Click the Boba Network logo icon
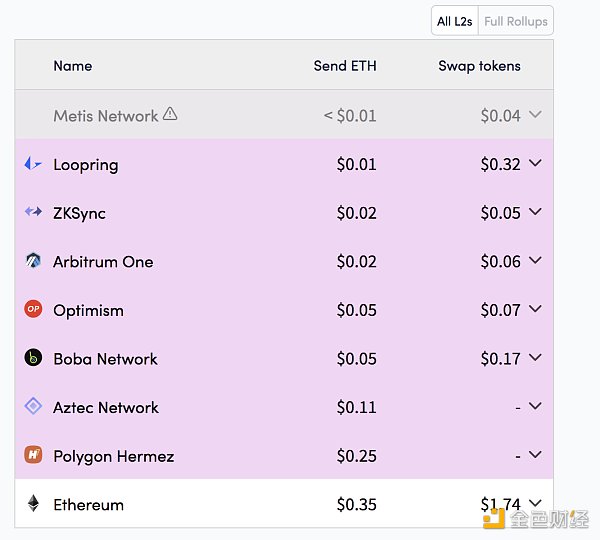 33,358
